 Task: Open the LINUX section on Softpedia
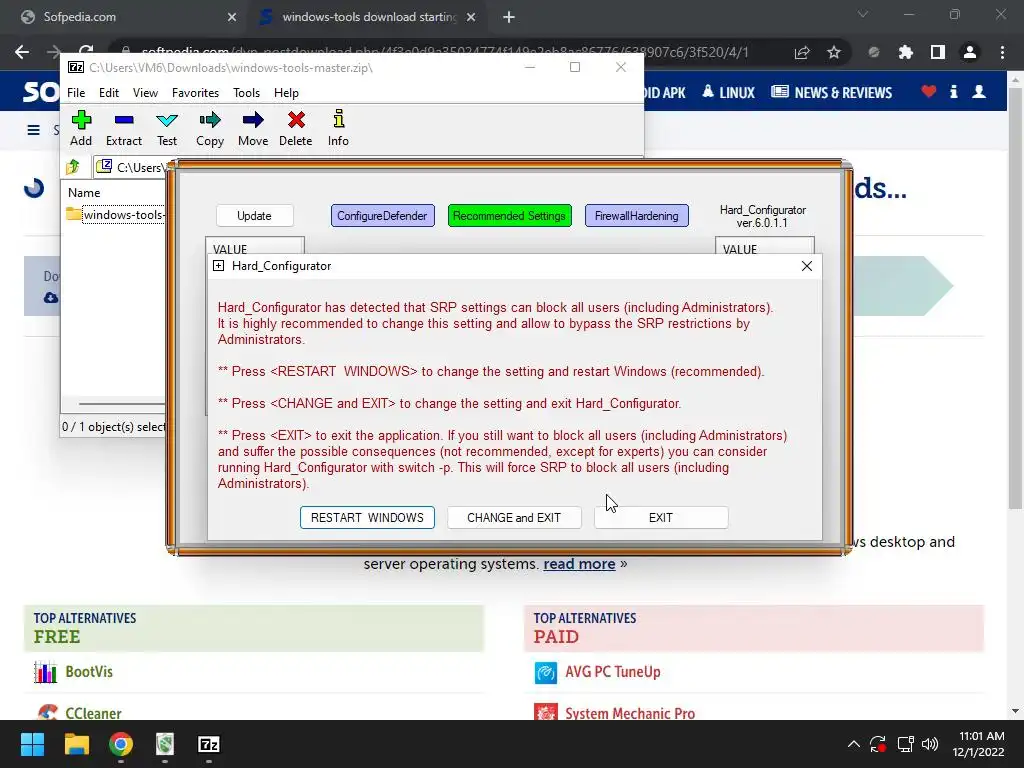coord(728,93)
